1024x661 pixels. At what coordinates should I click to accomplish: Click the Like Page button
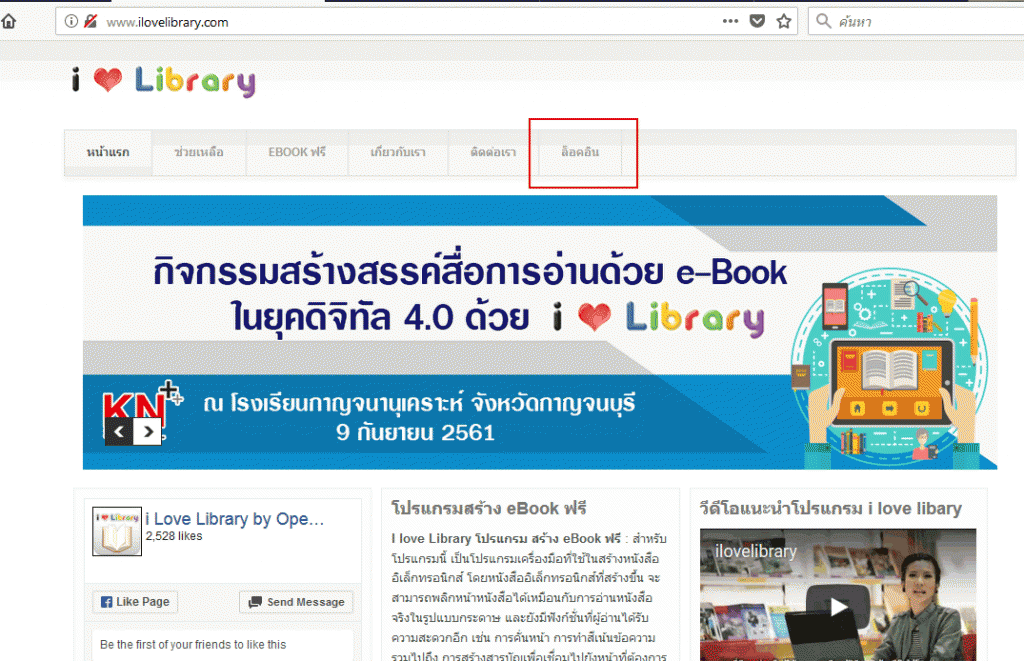(x=135, y=602)
